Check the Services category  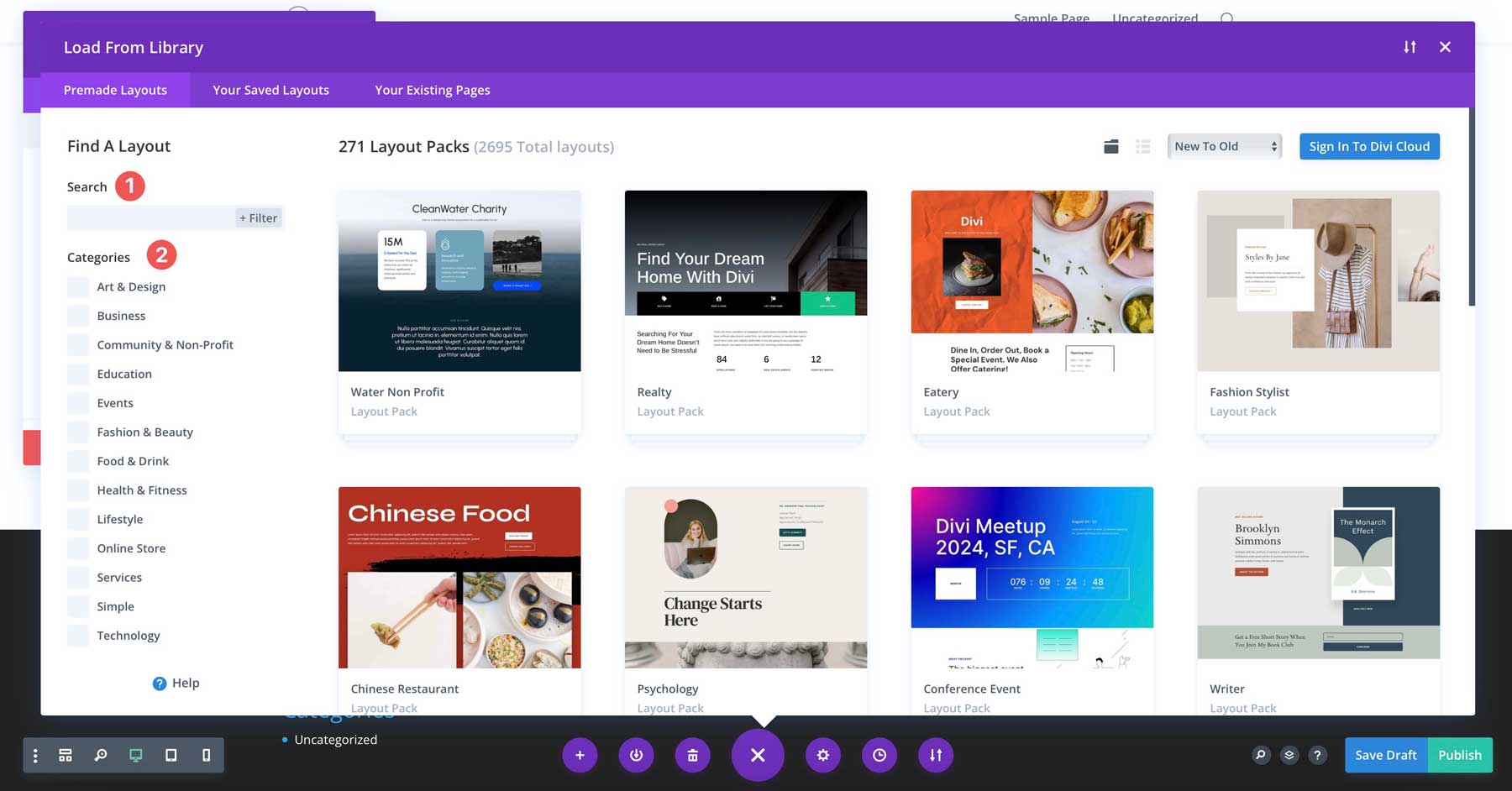click(x=78, y=578)
